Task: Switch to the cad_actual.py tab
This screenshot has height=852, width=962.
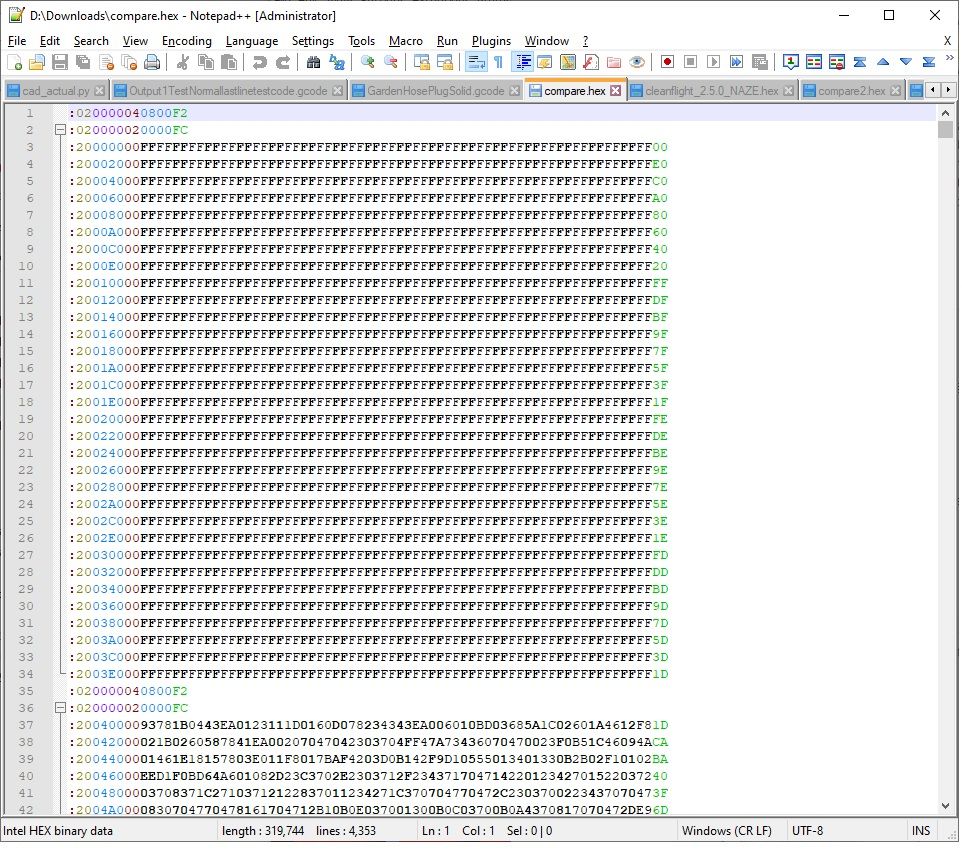Action: pos(56,91)
